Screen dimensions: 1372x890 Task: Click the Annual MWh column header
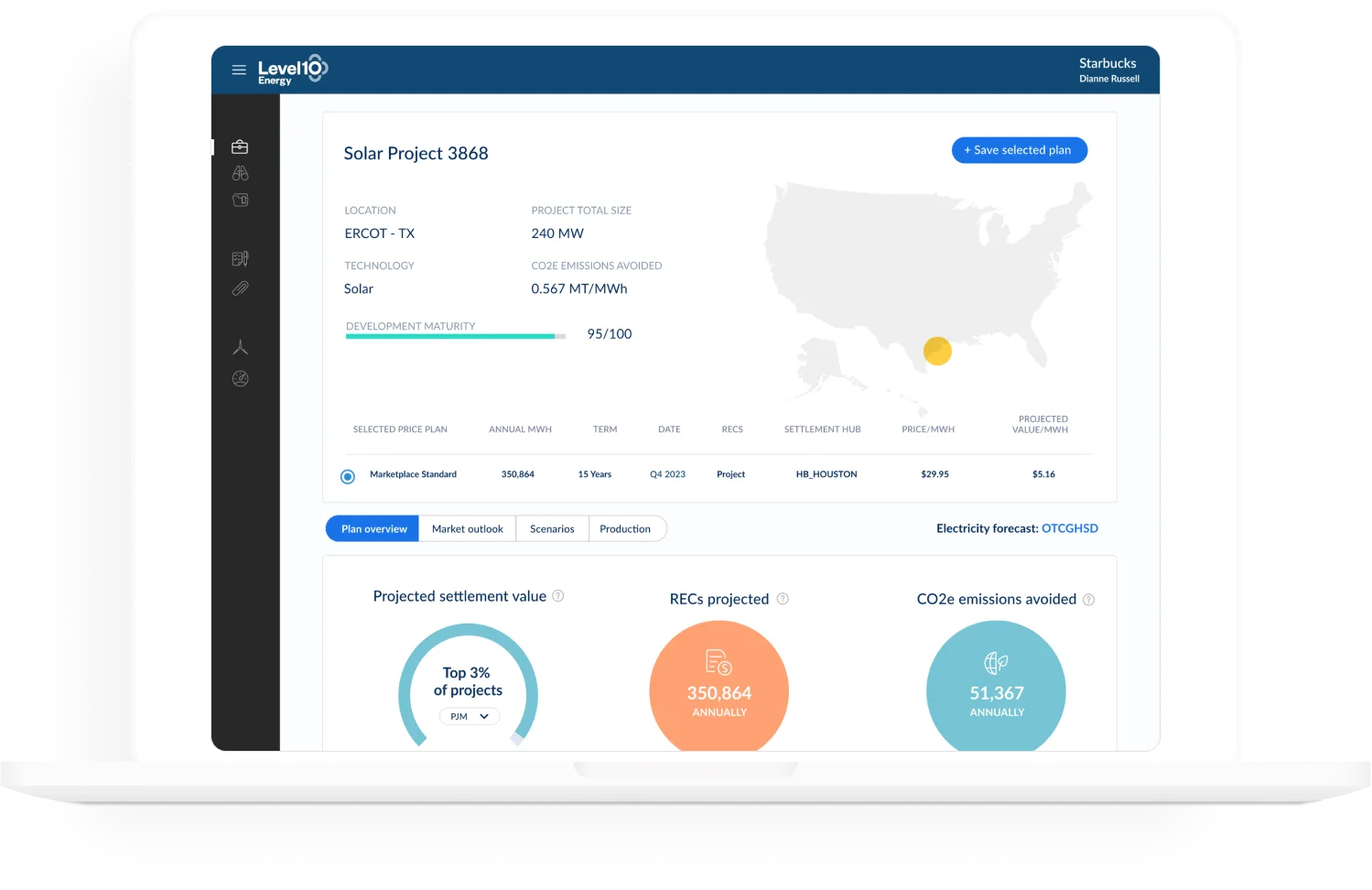(x=520, y=429)
